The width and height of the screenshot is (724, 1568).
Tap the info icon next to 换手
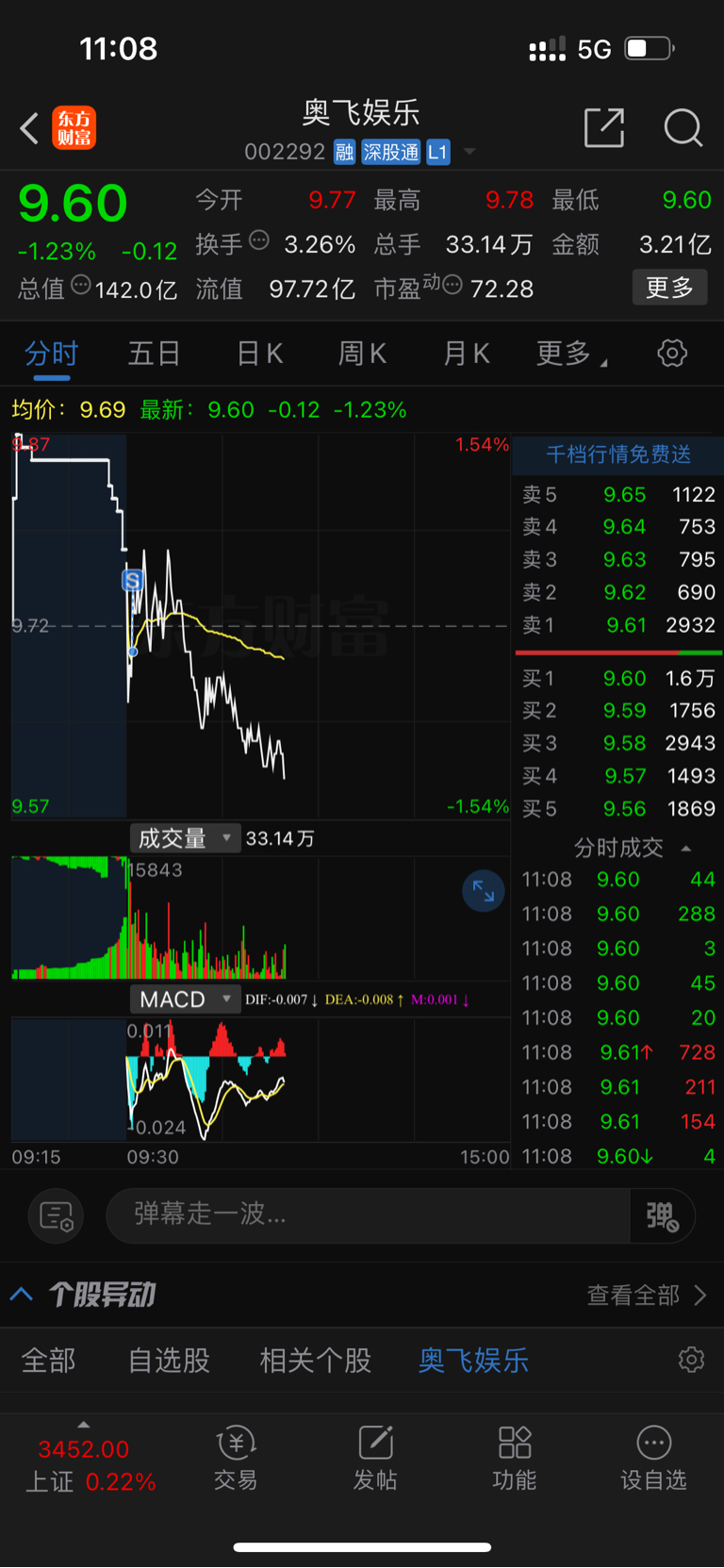(259, 240)
